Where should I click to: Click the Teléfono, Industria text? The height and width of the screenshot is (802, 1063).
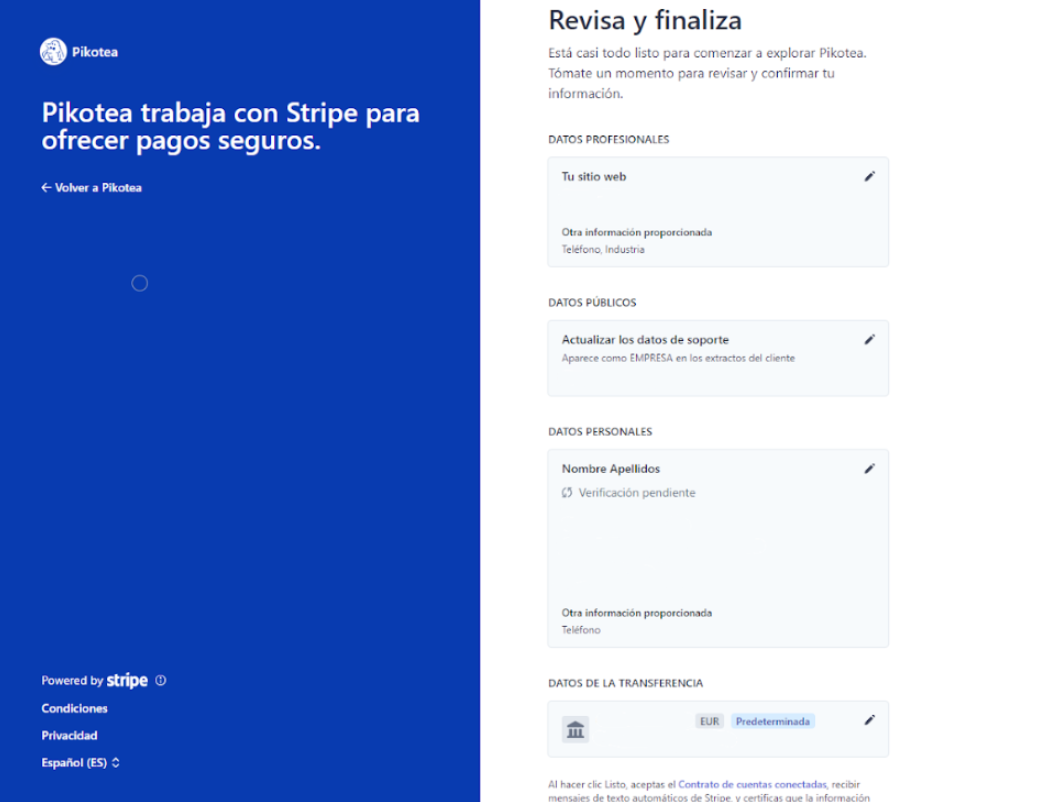(x=603, y=249)
